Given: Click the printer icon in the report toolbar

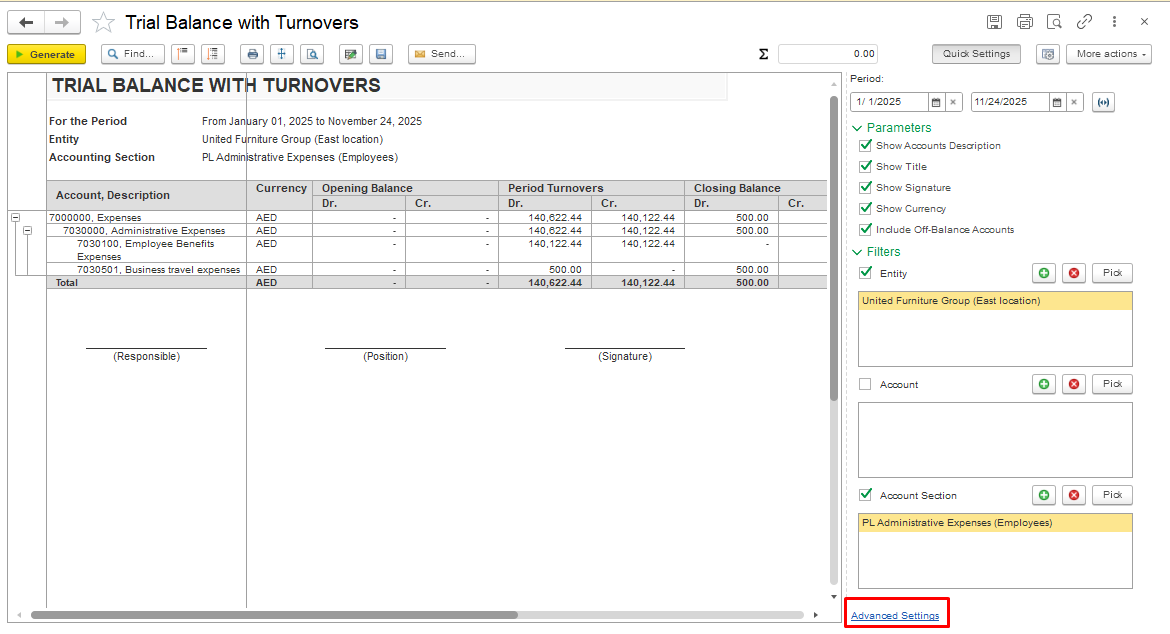Looking at the screenshot, I should (253, 54).
